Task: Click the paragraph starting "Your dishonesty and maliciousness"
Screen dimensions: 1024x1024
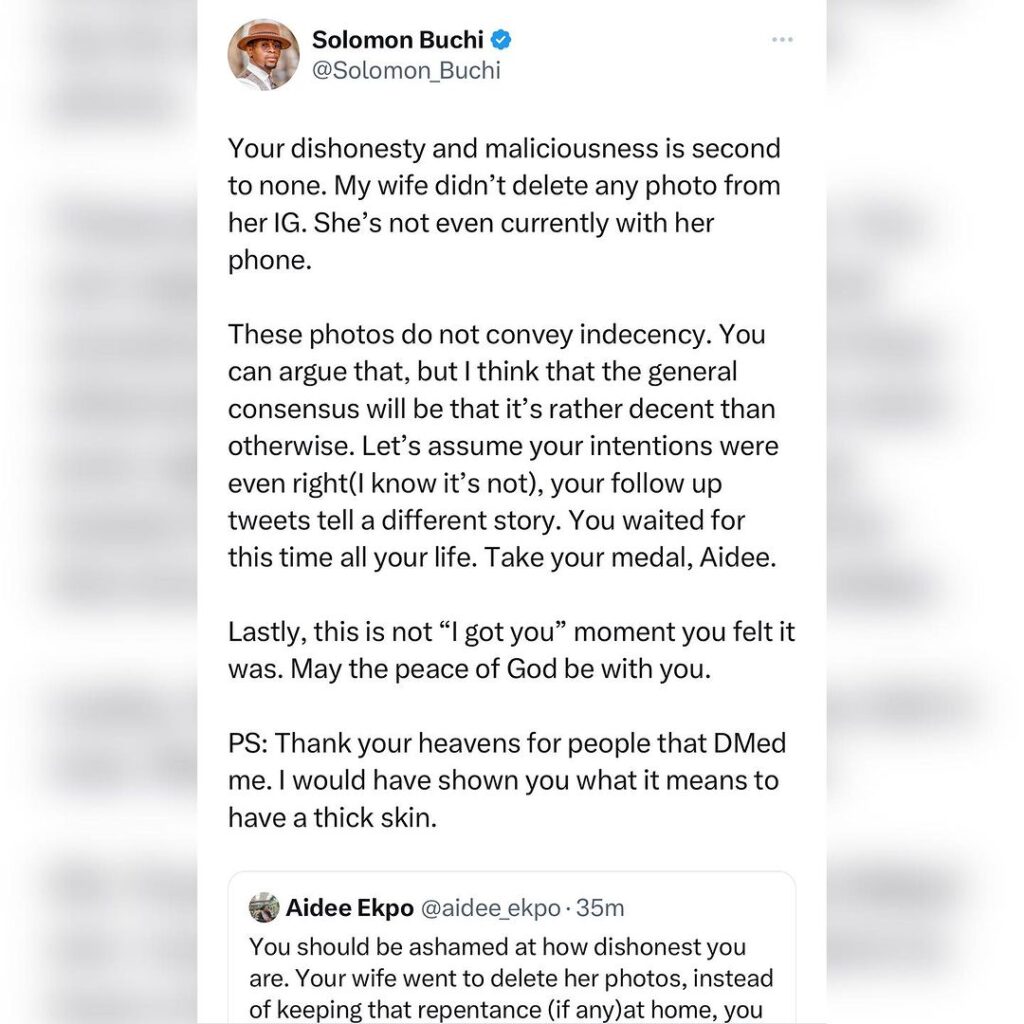Action: click(x=504, y=202)
